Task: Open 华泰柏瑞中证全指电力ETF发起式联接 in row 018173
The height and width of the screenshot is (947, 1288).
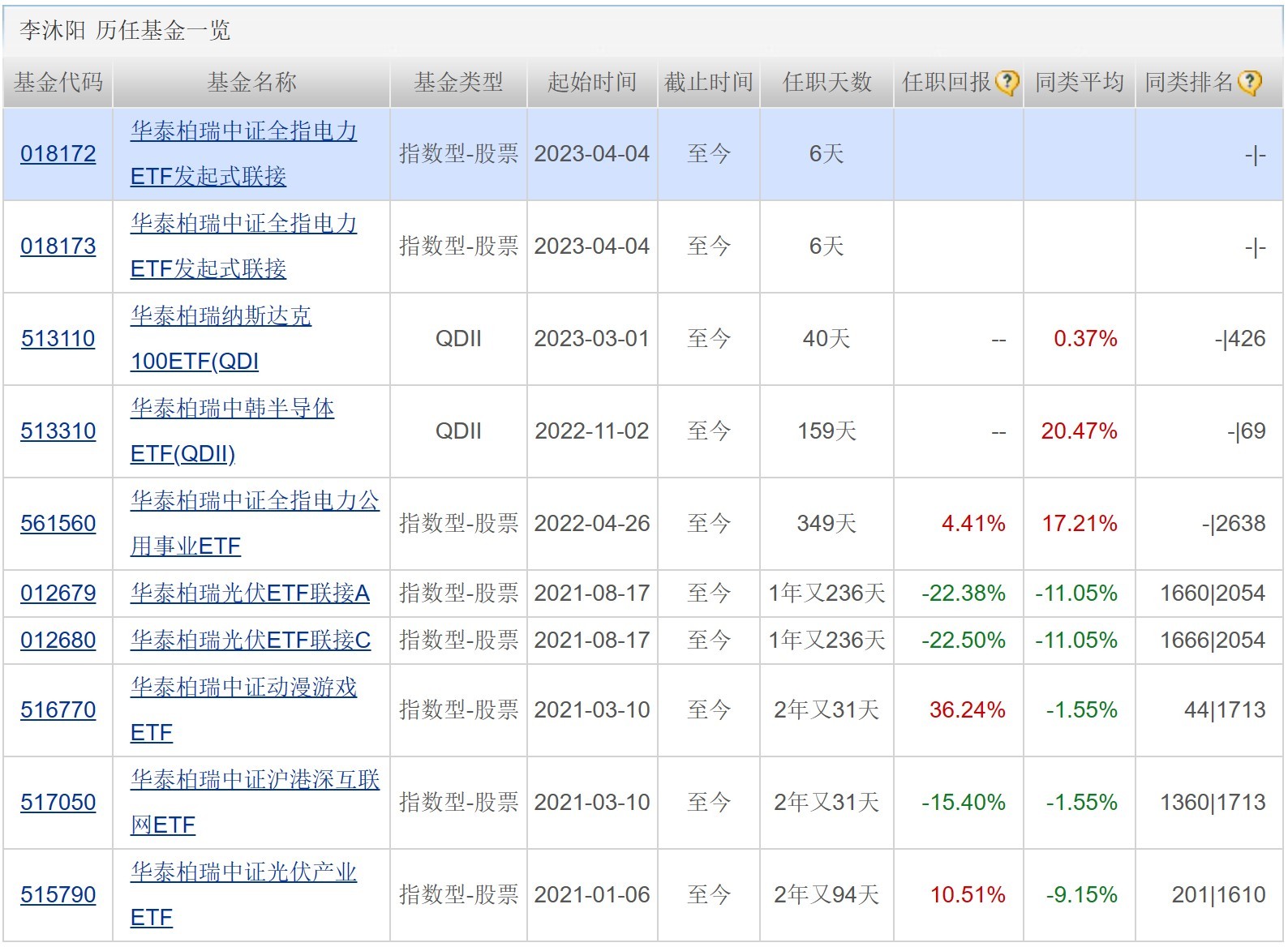Action: (x=243, y=246)
